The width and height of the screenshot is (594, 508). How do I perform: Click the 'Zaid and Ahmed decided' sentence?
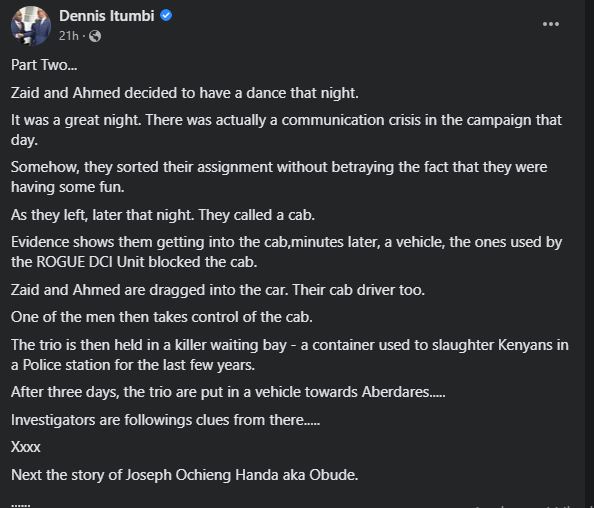(185, 93)
